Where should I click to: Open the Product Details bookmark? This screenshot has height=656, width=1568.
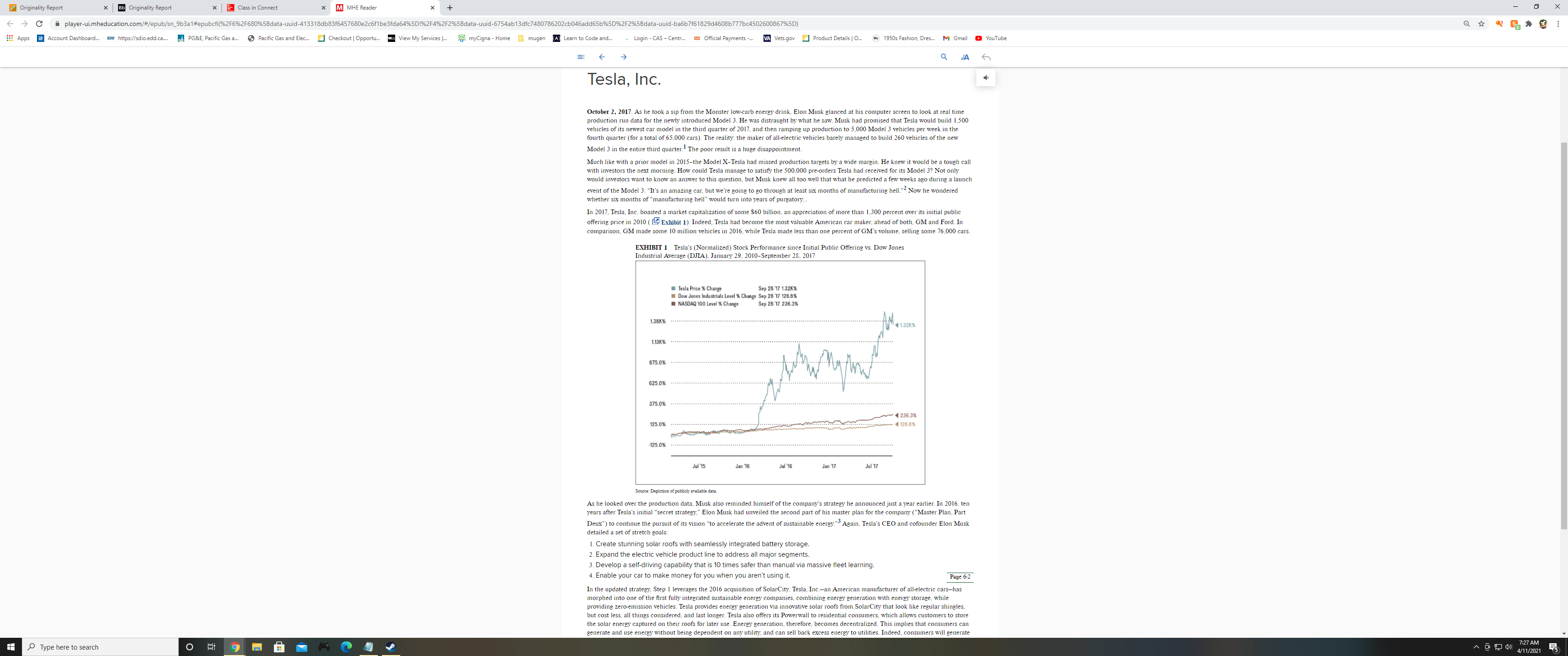pyautogui.click(x=832, y=38)
